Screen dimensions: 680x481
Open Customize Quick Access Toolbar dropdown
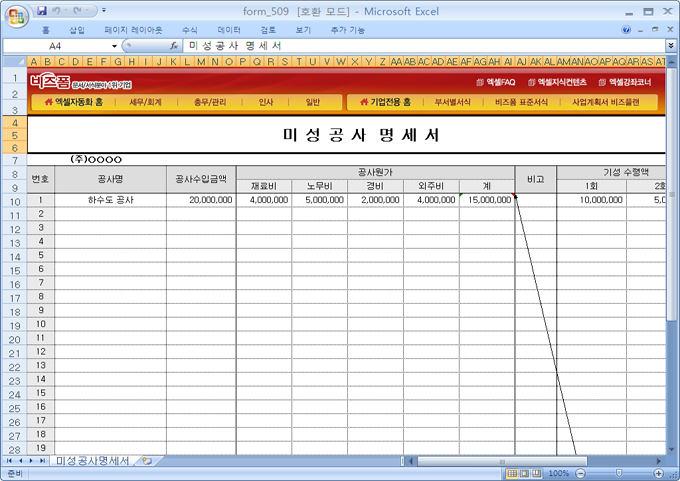[x=106, y=10]
